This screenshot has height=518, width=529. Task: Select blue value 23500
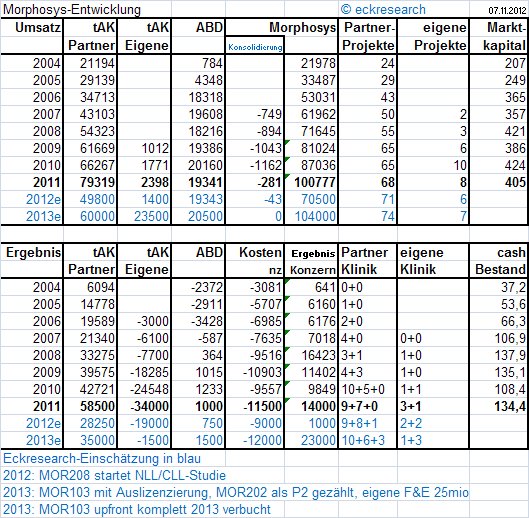point(151,216)
